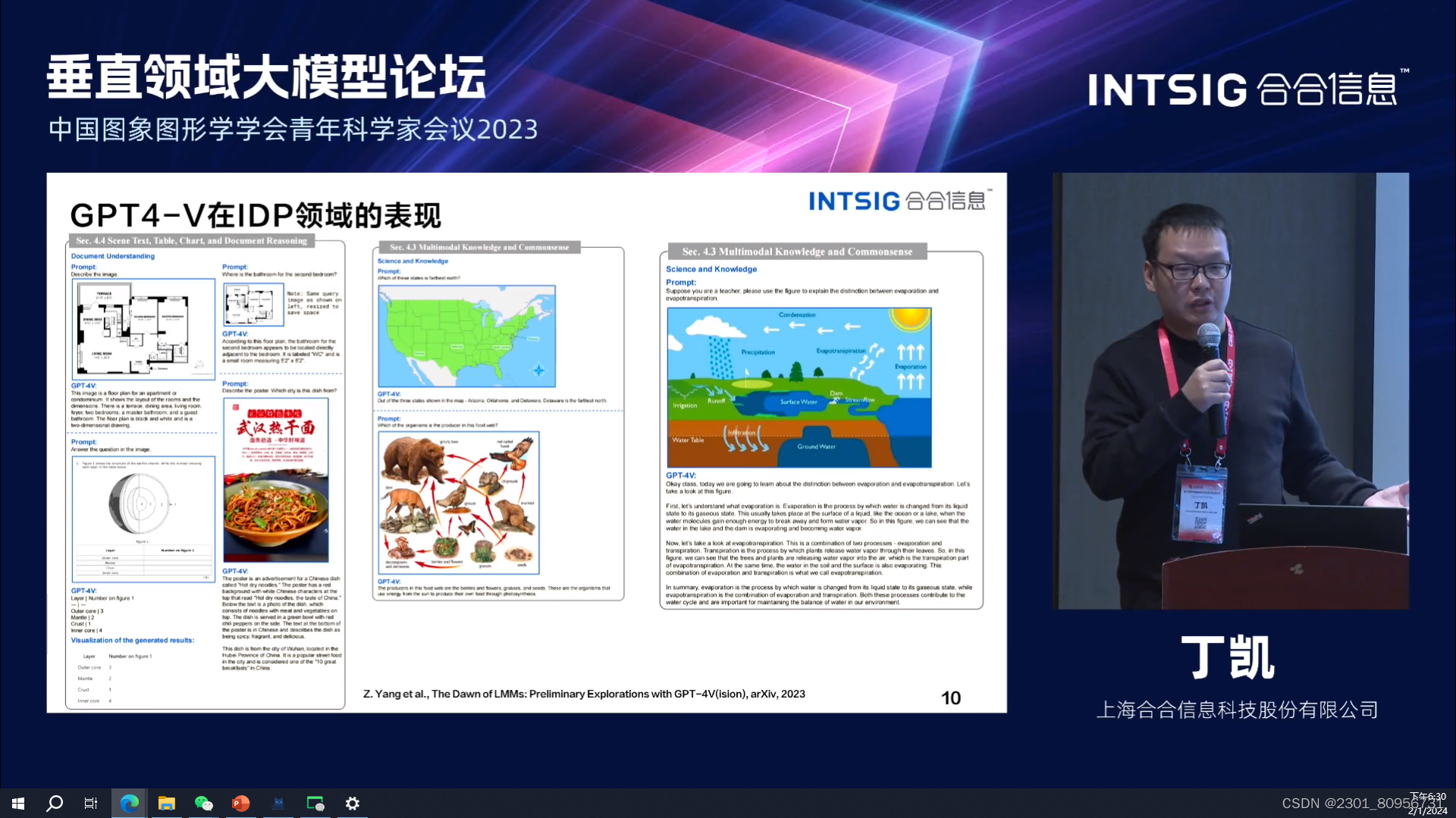Click the water cycle diagram
Viewport: 1456px width, 818px height.
799,387
